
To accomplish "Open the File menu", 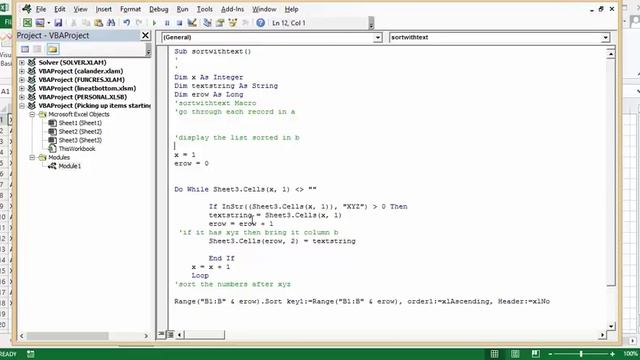I will [41, 9].
